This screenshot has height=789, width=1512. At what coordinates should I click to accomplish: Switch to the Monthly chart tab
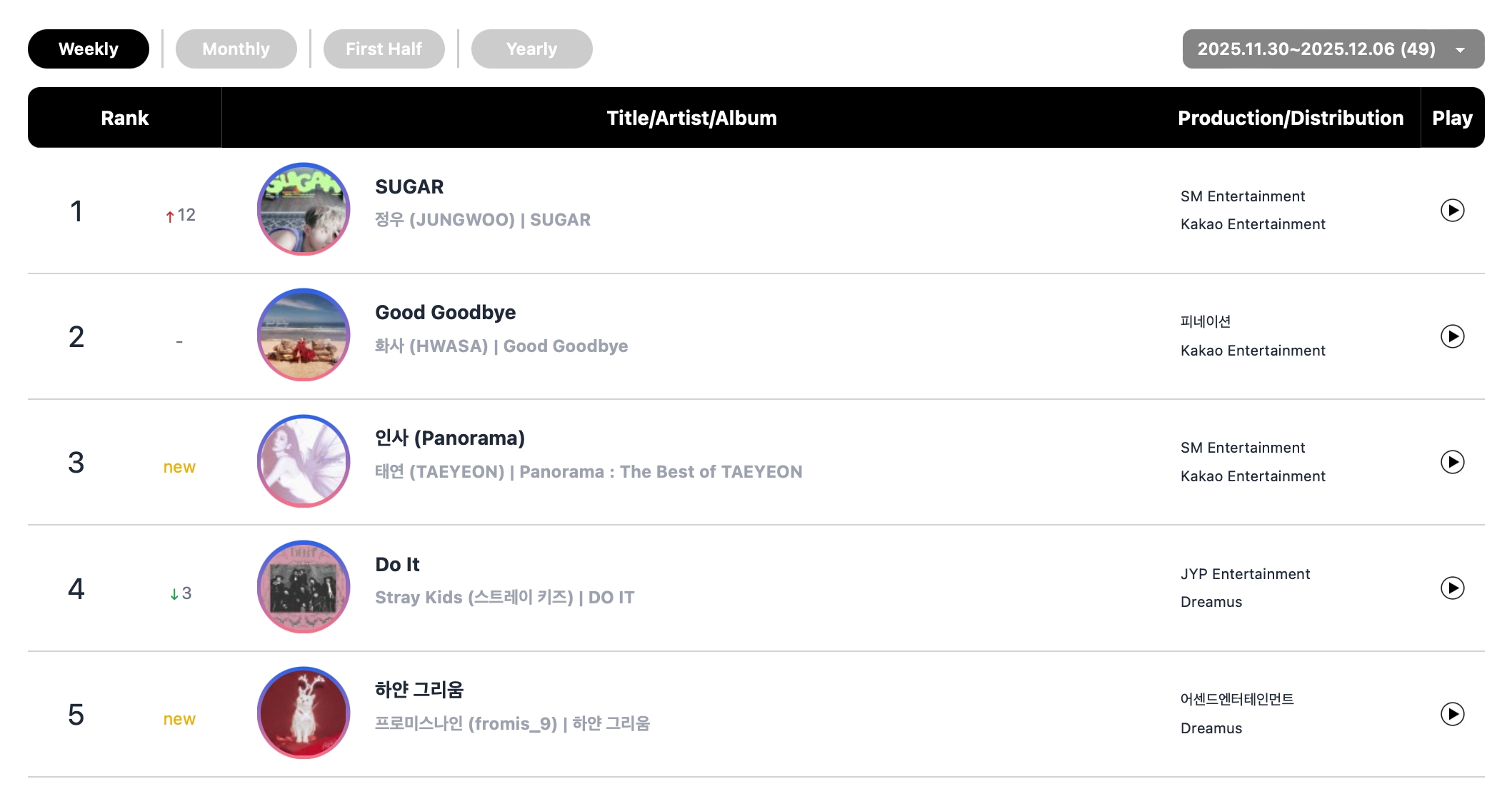[236, 49]
